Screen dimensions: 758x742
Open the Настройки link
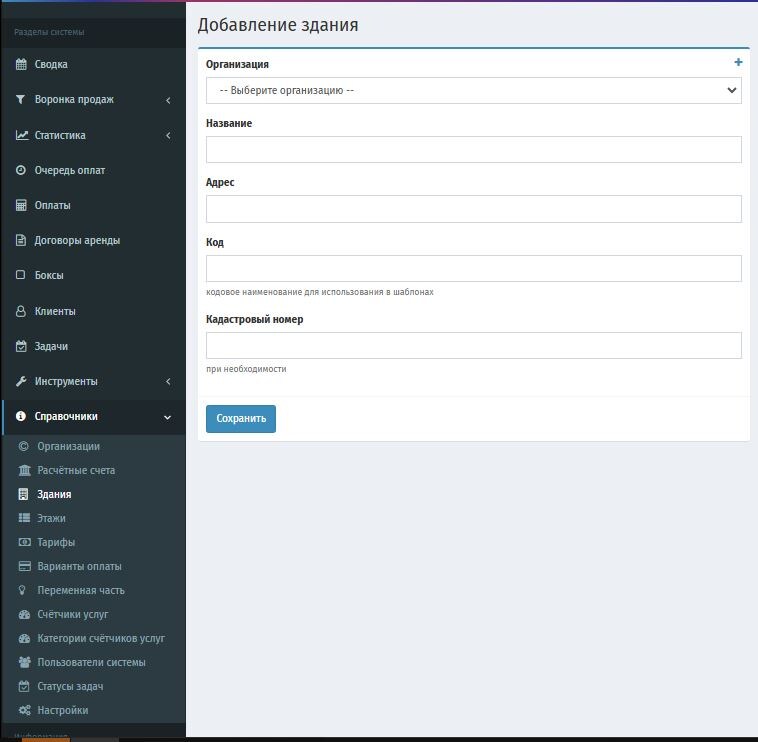pos(63,710)
